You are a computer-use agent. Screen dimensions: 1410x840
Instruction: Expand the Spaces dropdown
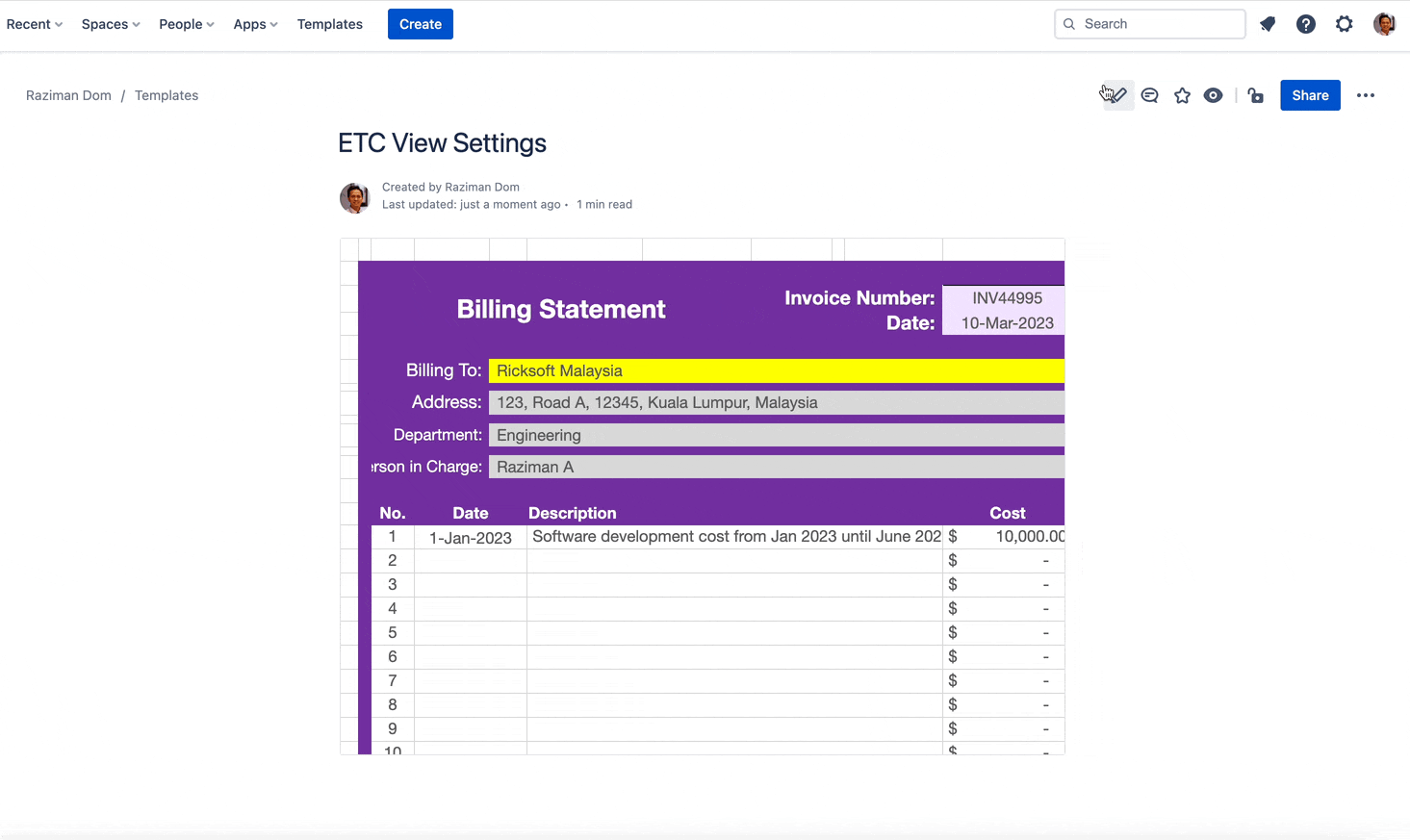pyautogui.click(x=105, y=23)
